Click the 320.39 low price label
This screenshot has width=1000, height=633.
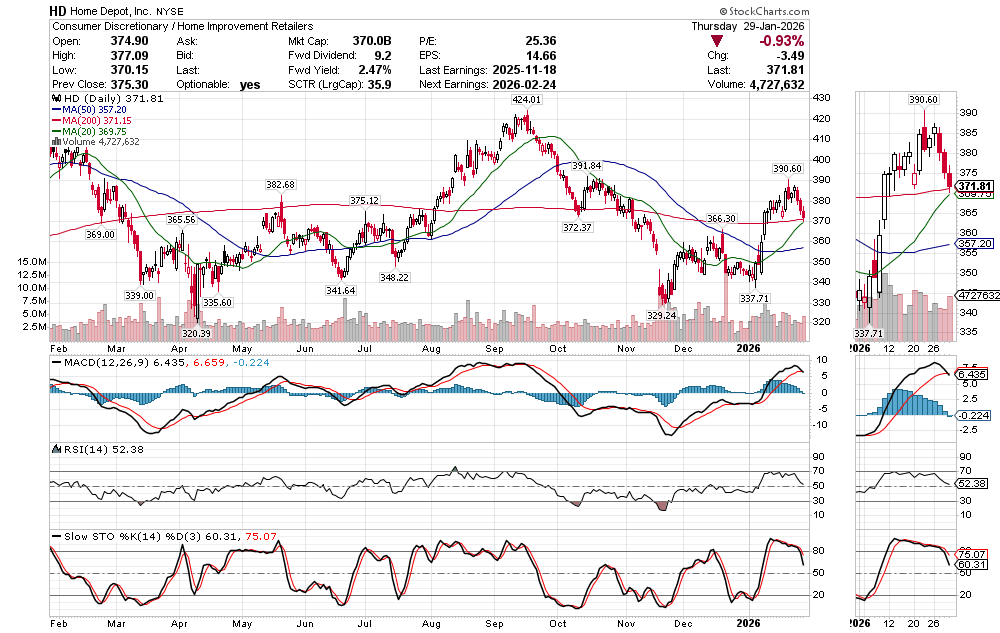point(195,333)
